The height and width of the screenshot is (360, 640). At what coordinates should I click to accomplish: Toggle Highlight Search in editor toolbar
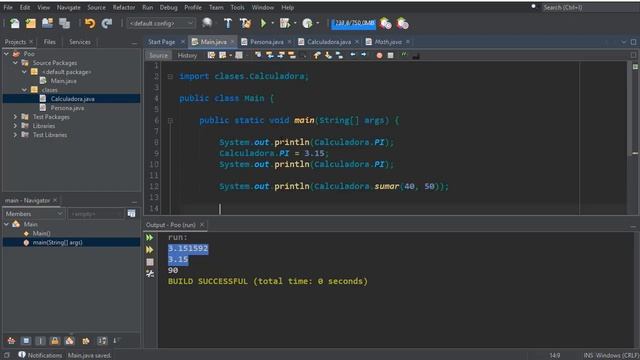(292, 55)
